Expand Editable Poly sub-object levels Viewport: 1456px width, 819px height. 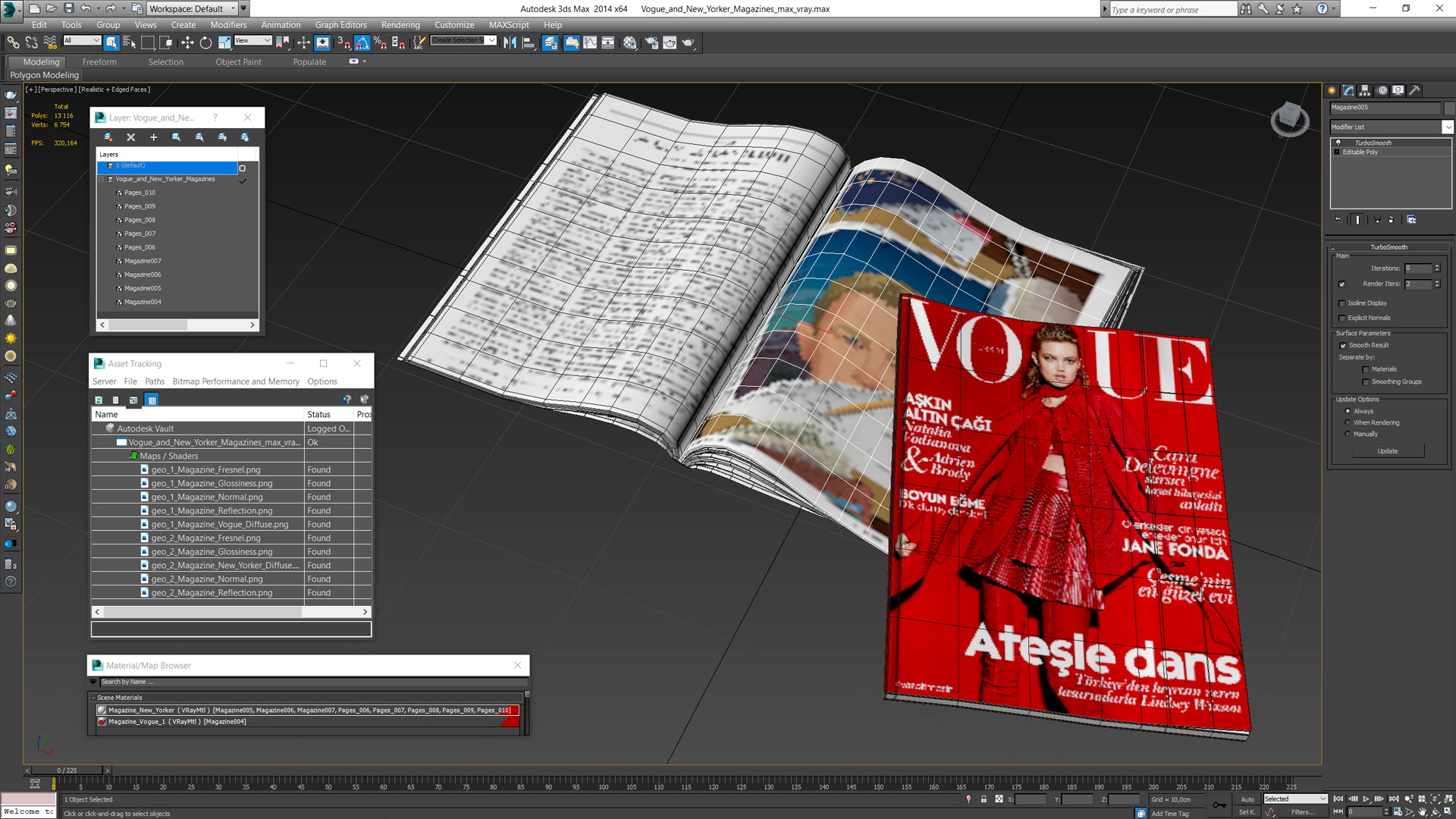pos(1337,152)
